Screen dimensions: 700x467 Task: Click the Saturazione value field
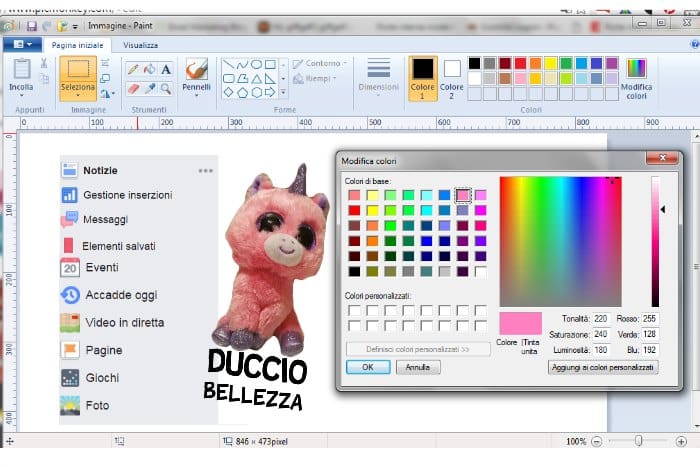tap(601, 334)
